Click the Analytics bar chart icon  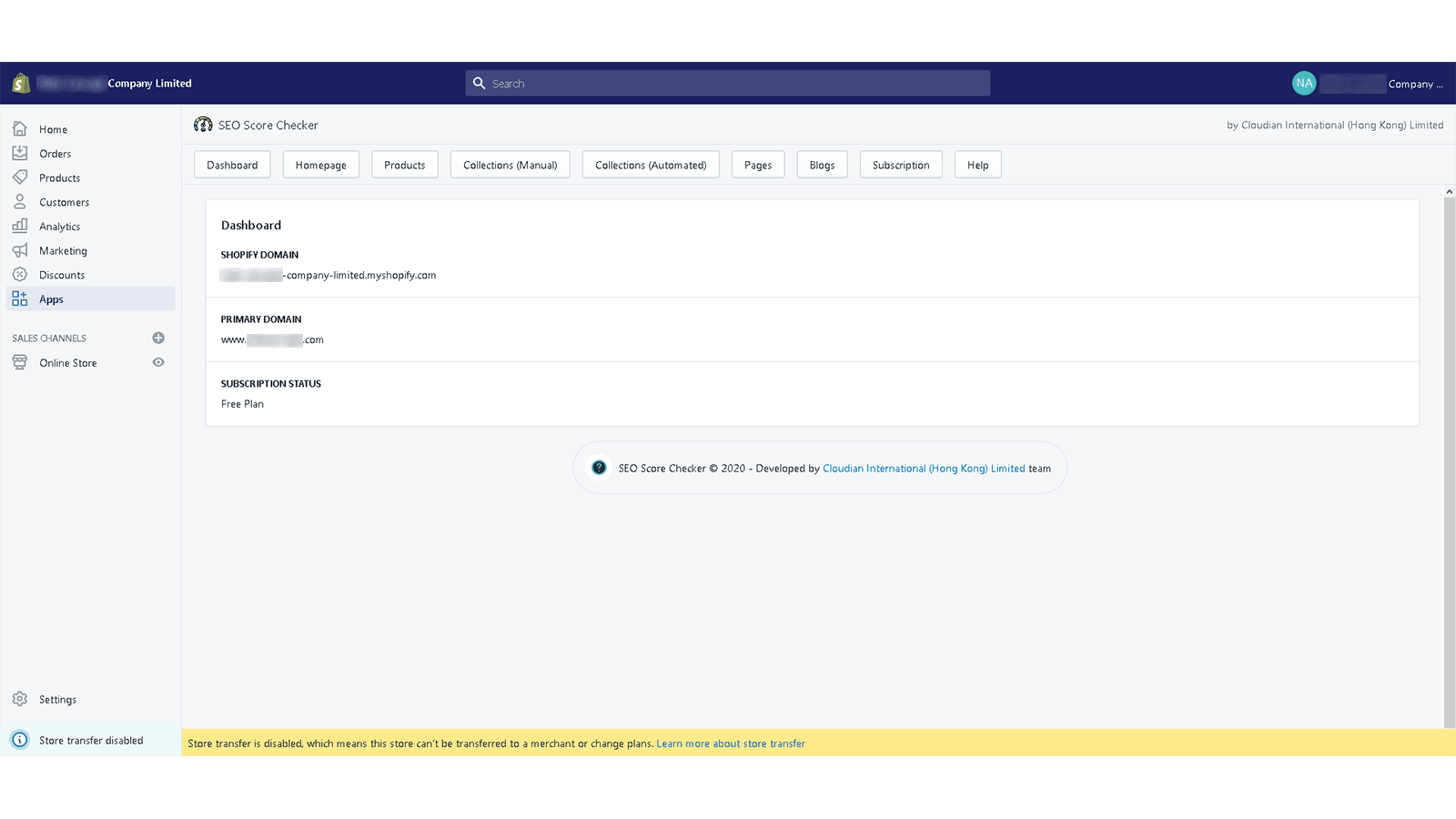coord(20,226)
